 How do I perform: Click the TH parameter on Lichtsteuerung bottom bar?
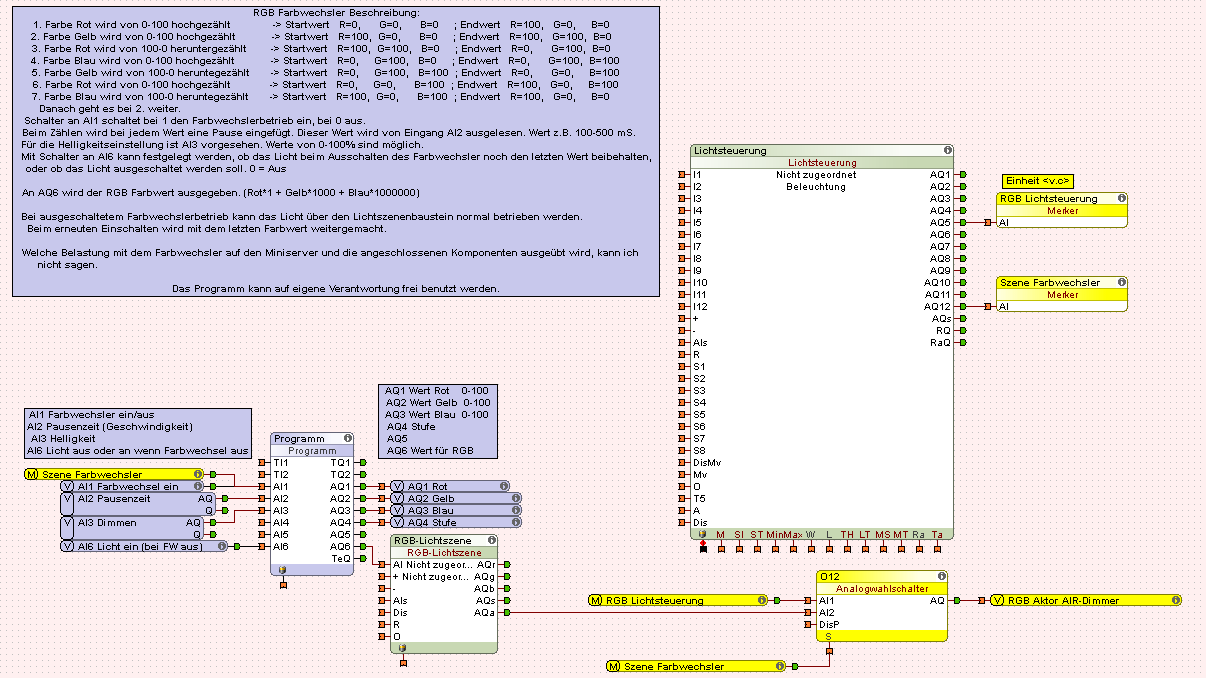click(847, 536)
